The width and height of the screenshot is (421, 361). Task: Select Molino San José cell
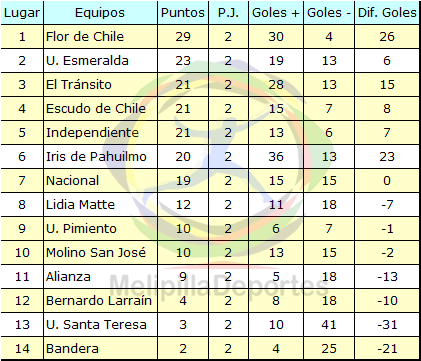(x=100, y=253)
